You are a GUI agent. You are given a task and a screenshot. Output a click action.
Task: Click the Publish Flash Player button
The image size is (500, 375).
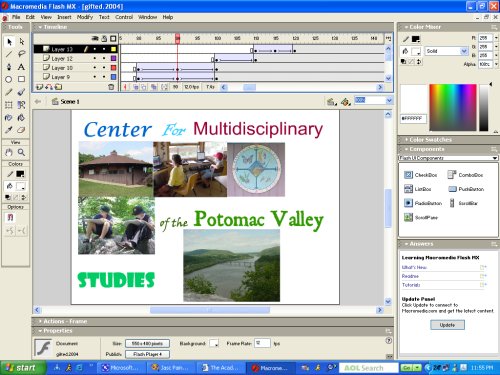147,354
